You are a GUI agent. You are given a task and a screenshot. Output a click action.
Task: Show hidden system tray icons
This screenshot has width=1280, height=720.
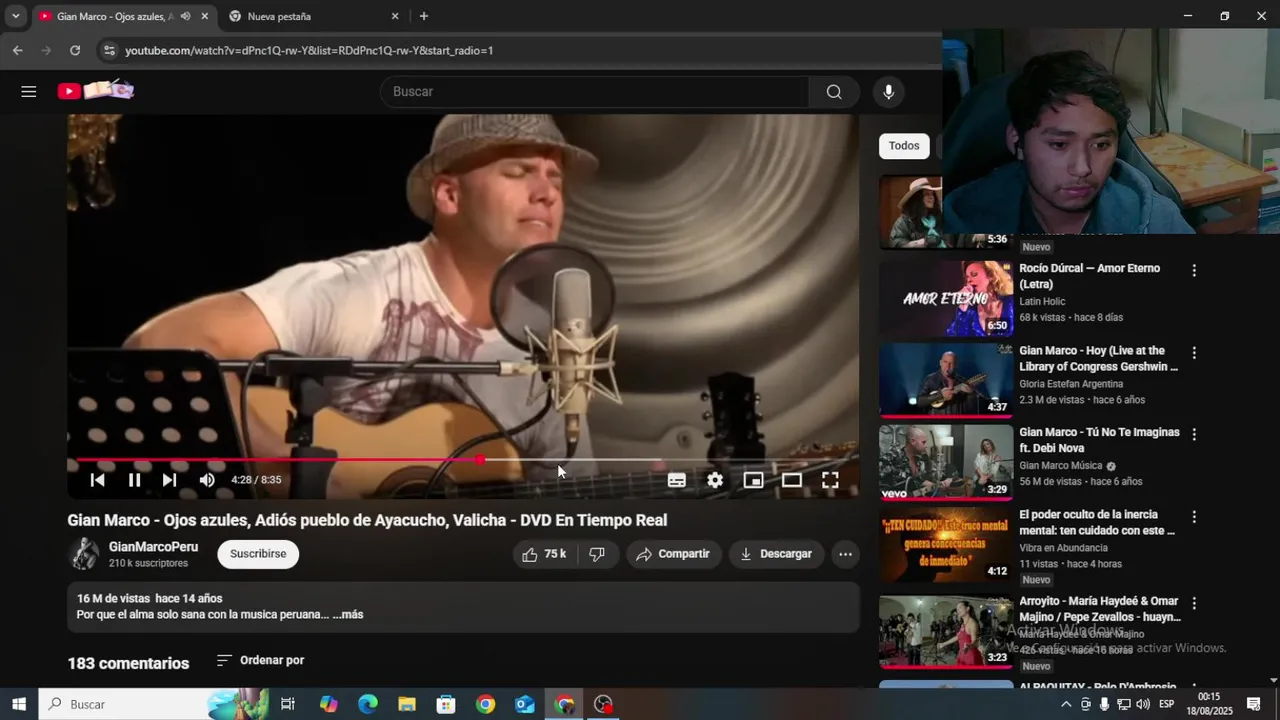pyautogui.click(x=1066, y=704)
